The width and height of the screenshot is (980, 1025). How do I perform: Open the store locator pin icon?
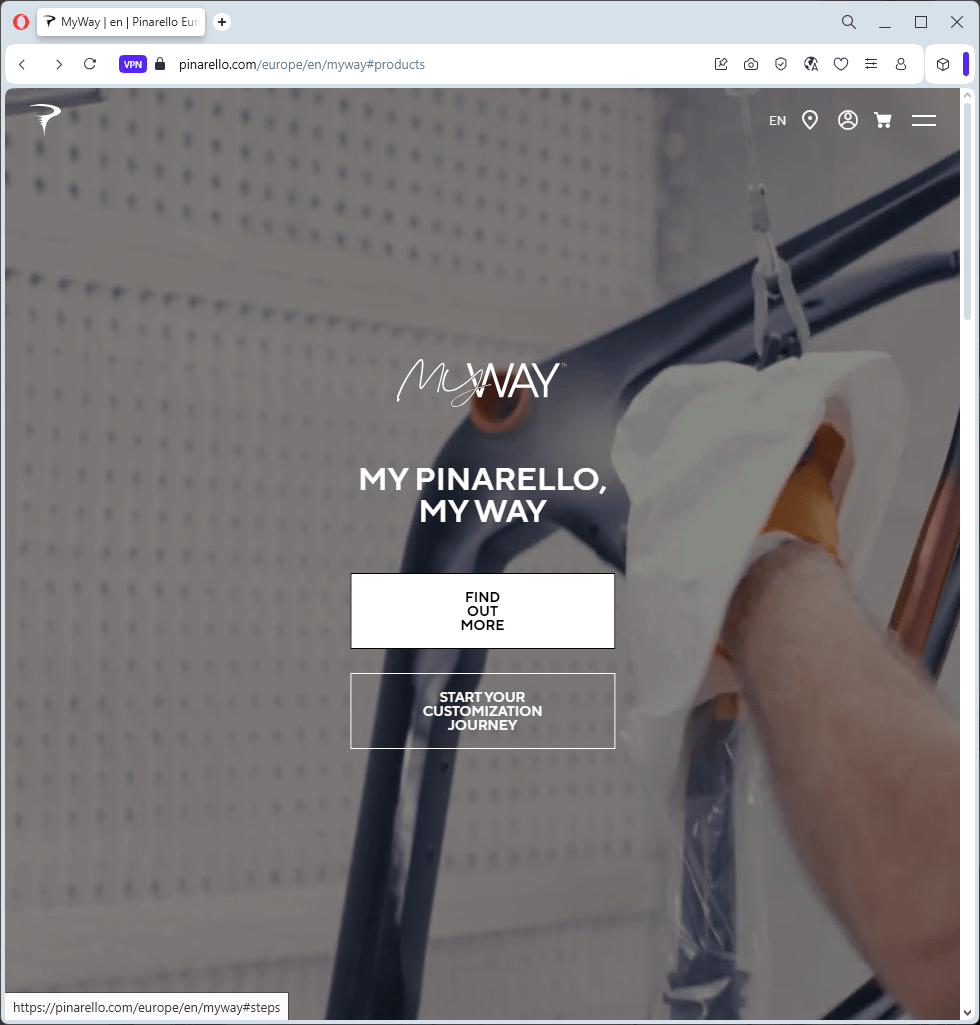click(x=810, y=120)
